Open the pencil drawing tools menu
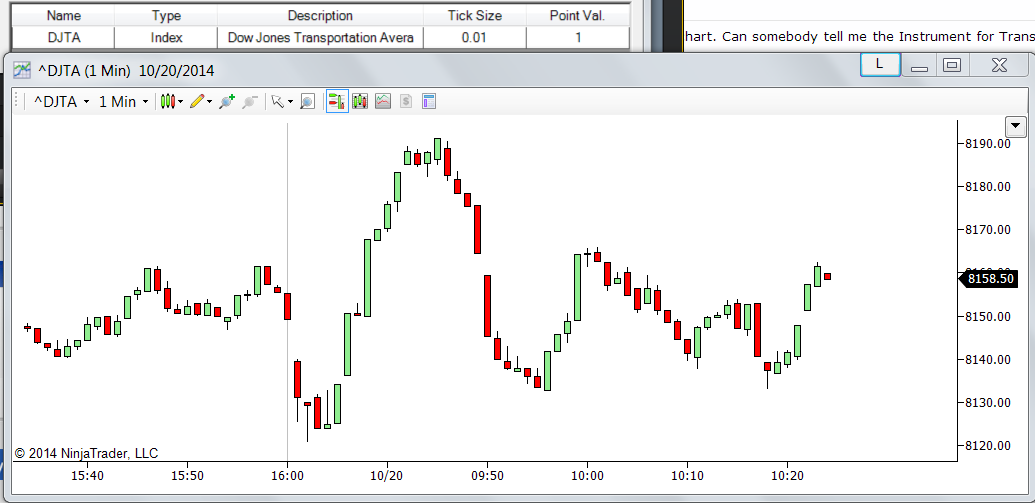Image resolution: width=1035 pixels, height=503 pixels. [201, 102]
